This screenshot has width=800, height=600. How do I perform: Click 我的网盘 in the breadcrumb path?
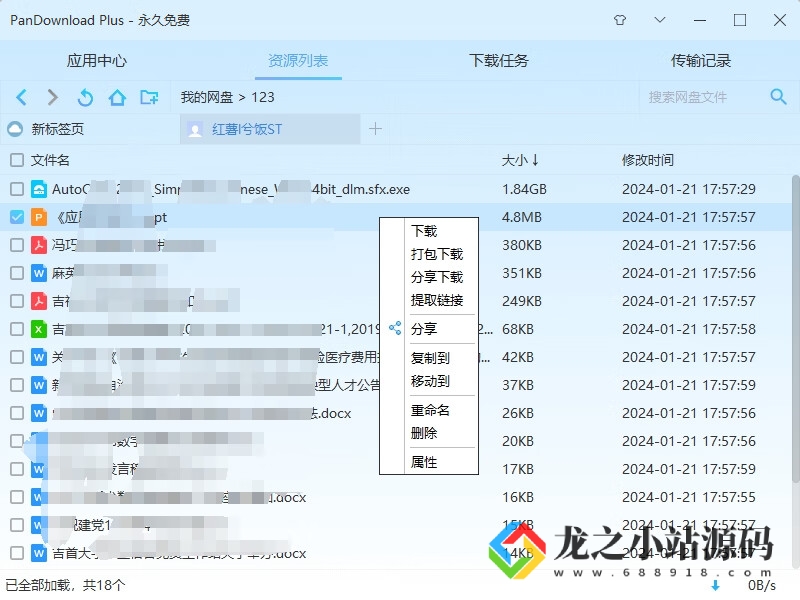[207, 97]
